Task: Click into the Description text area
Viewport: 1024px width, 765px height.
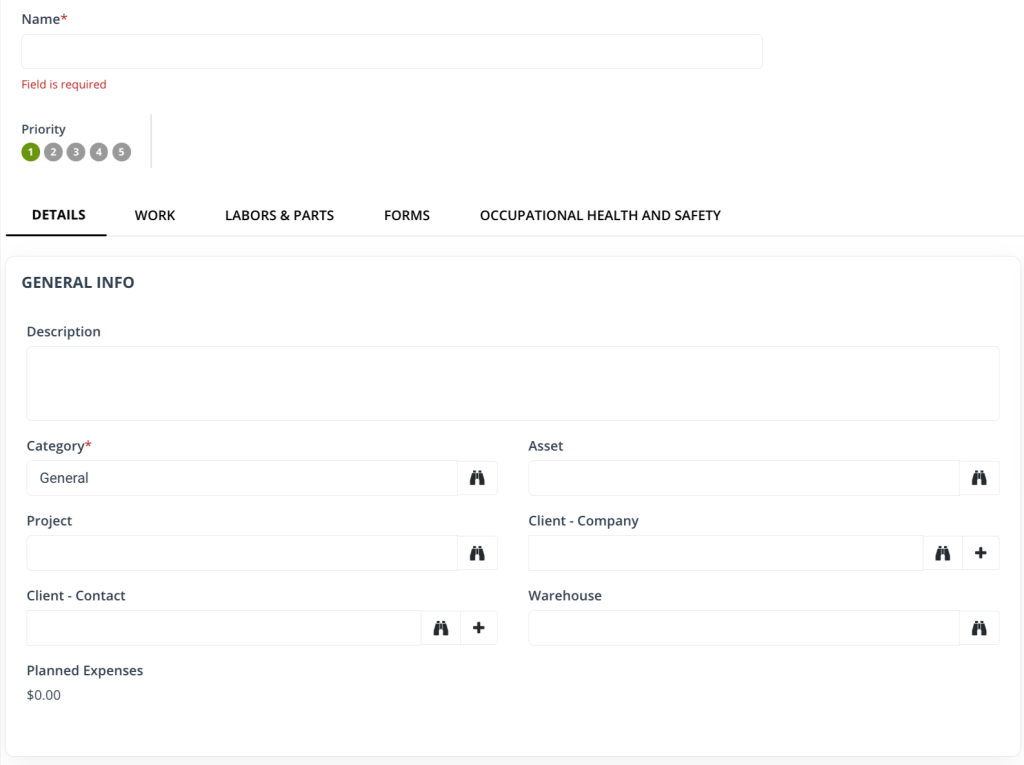Action: (x=512, y=383)
